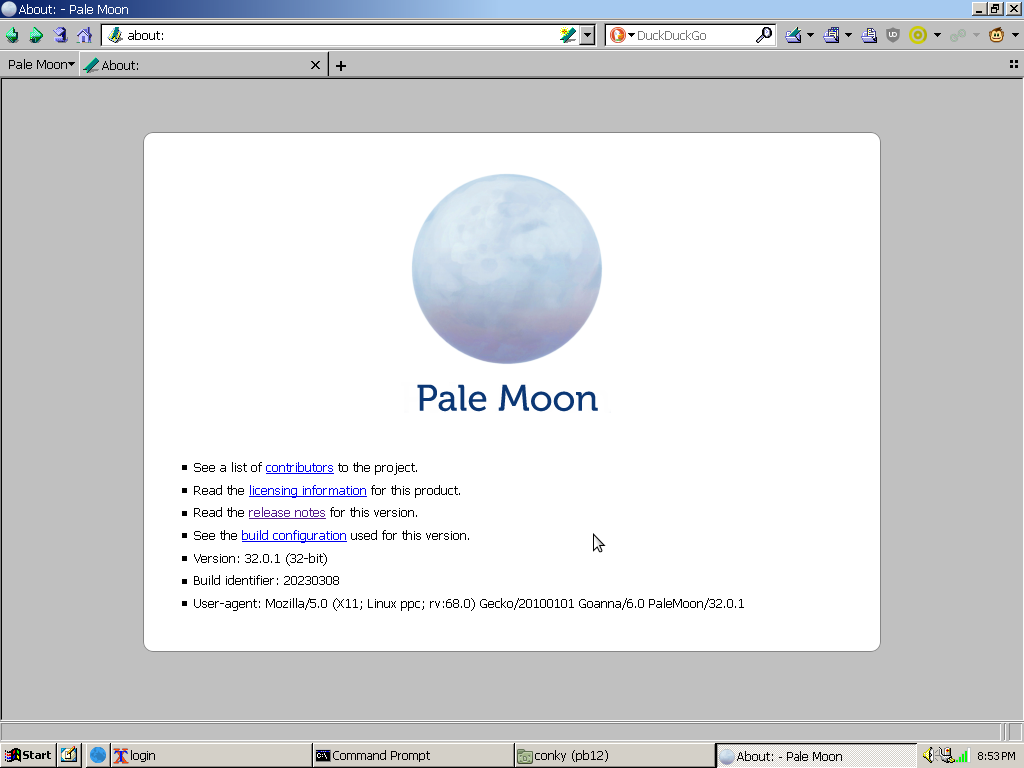The height and width of the screenshot is (768, 1024).
Task: Click the Version: 32.0.1 (32-bit) text
Action: click(261, 558)
